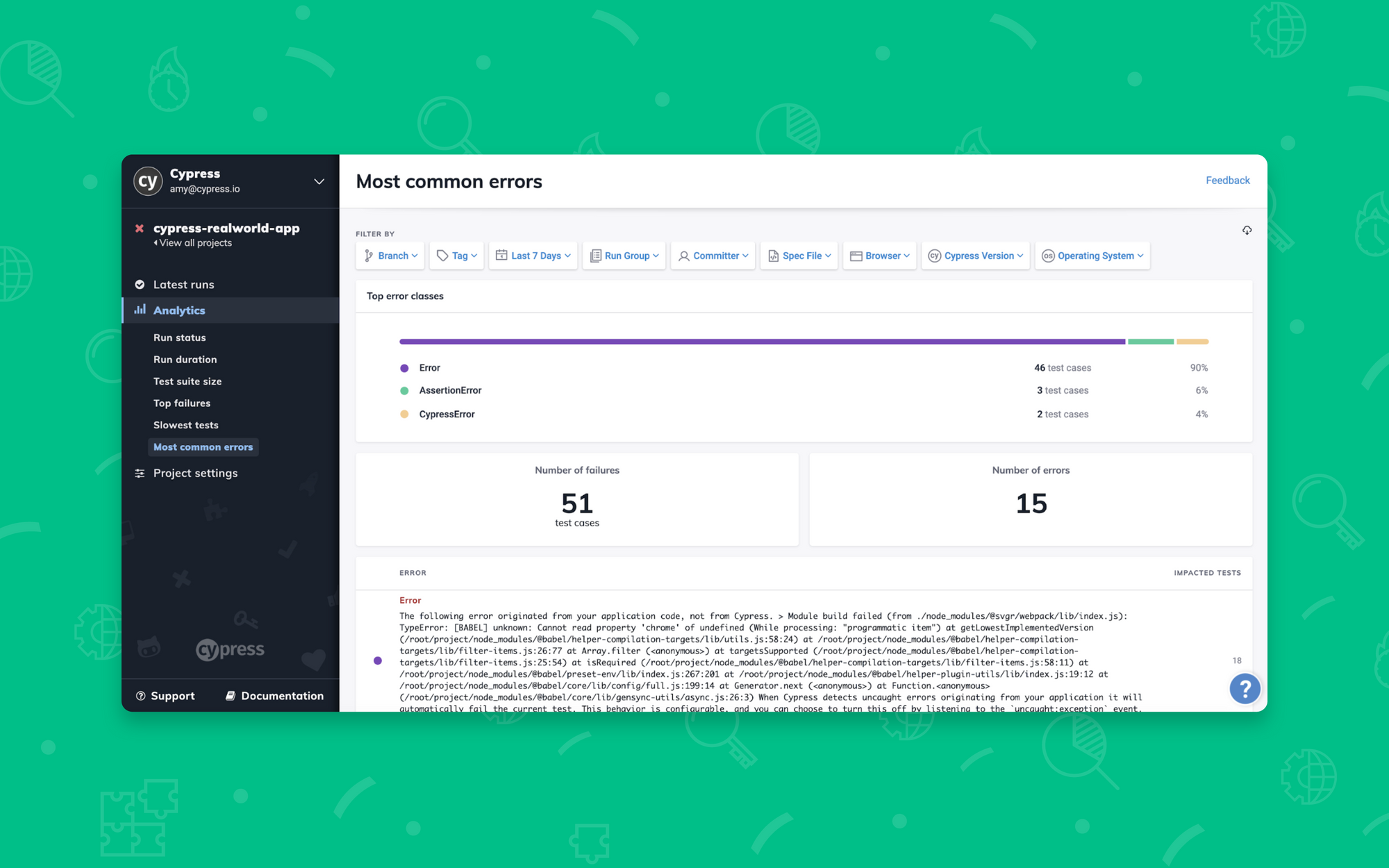Expand the Cypress organization dropdown chevron
This screenshot has width=1389, height=868.
pyautogui.click(x=319, y=181)
